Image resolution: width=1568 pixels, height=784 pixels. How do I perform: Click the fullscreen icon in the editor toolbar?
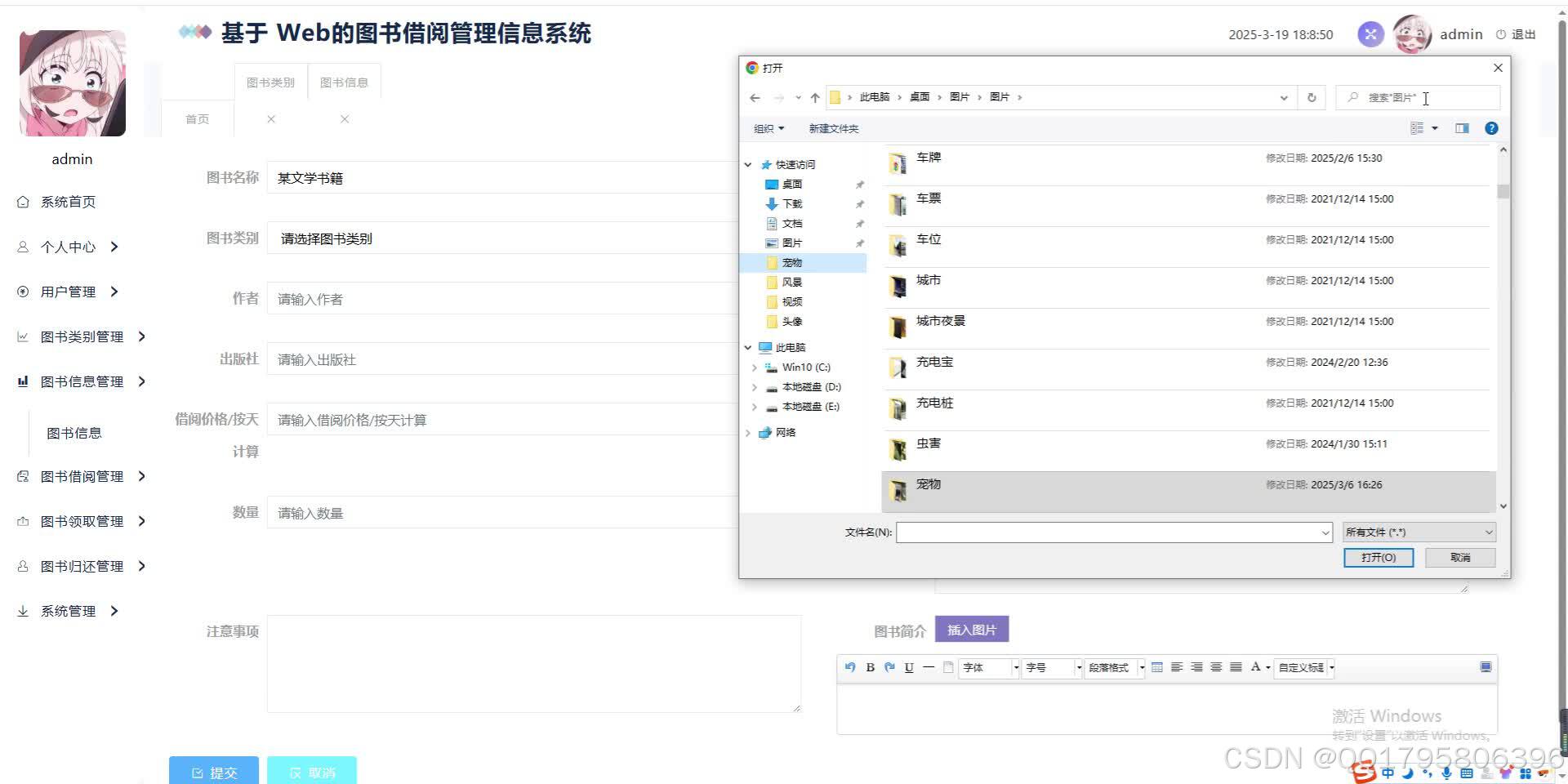[x=1486, y=667]
